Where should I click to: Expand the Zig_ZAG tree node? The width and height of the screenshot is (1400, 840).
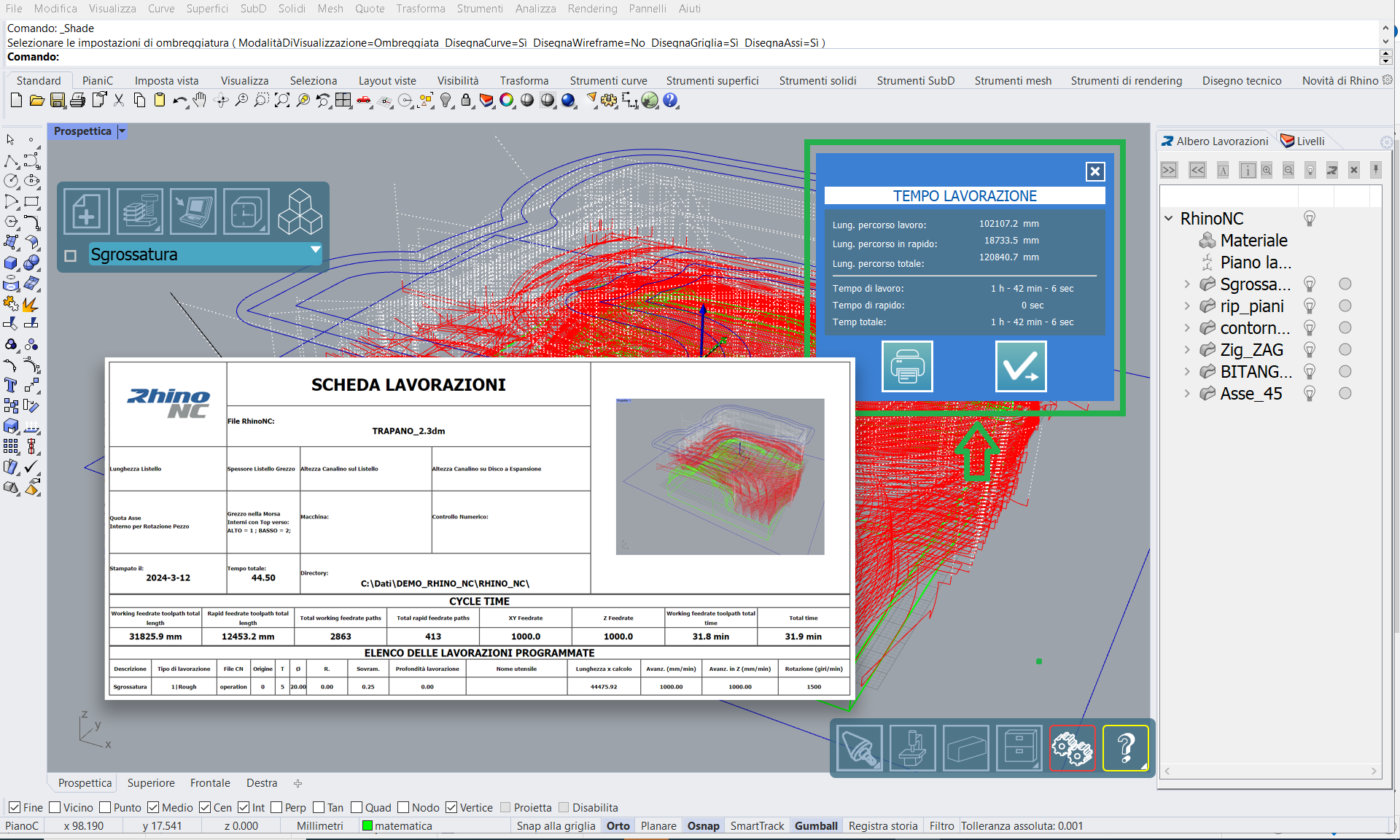[x=1187, y=350]
